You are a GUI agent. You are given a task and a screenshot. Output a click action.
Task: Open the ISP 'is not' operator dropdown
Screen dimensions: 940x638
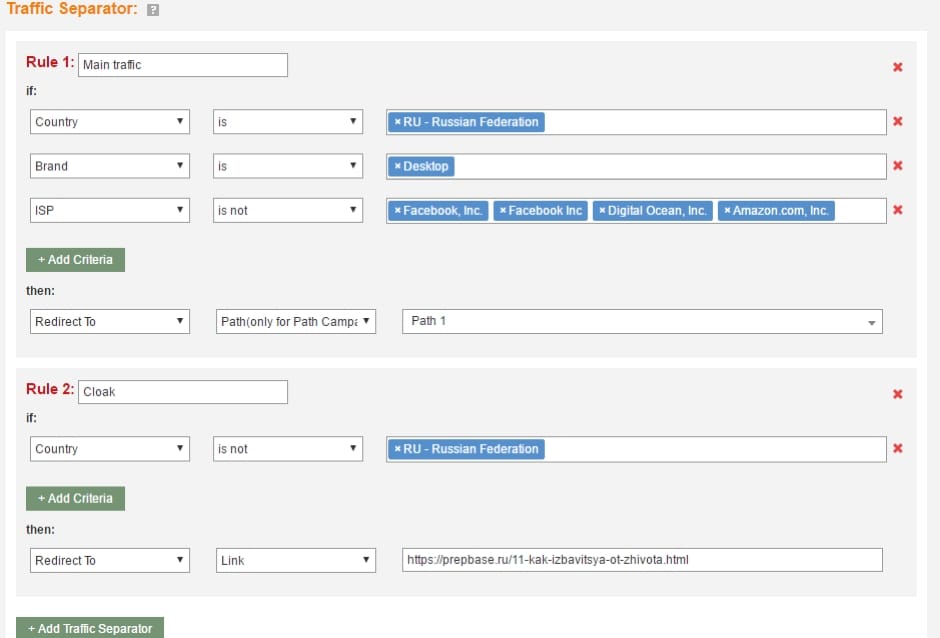tap(288, 210)
